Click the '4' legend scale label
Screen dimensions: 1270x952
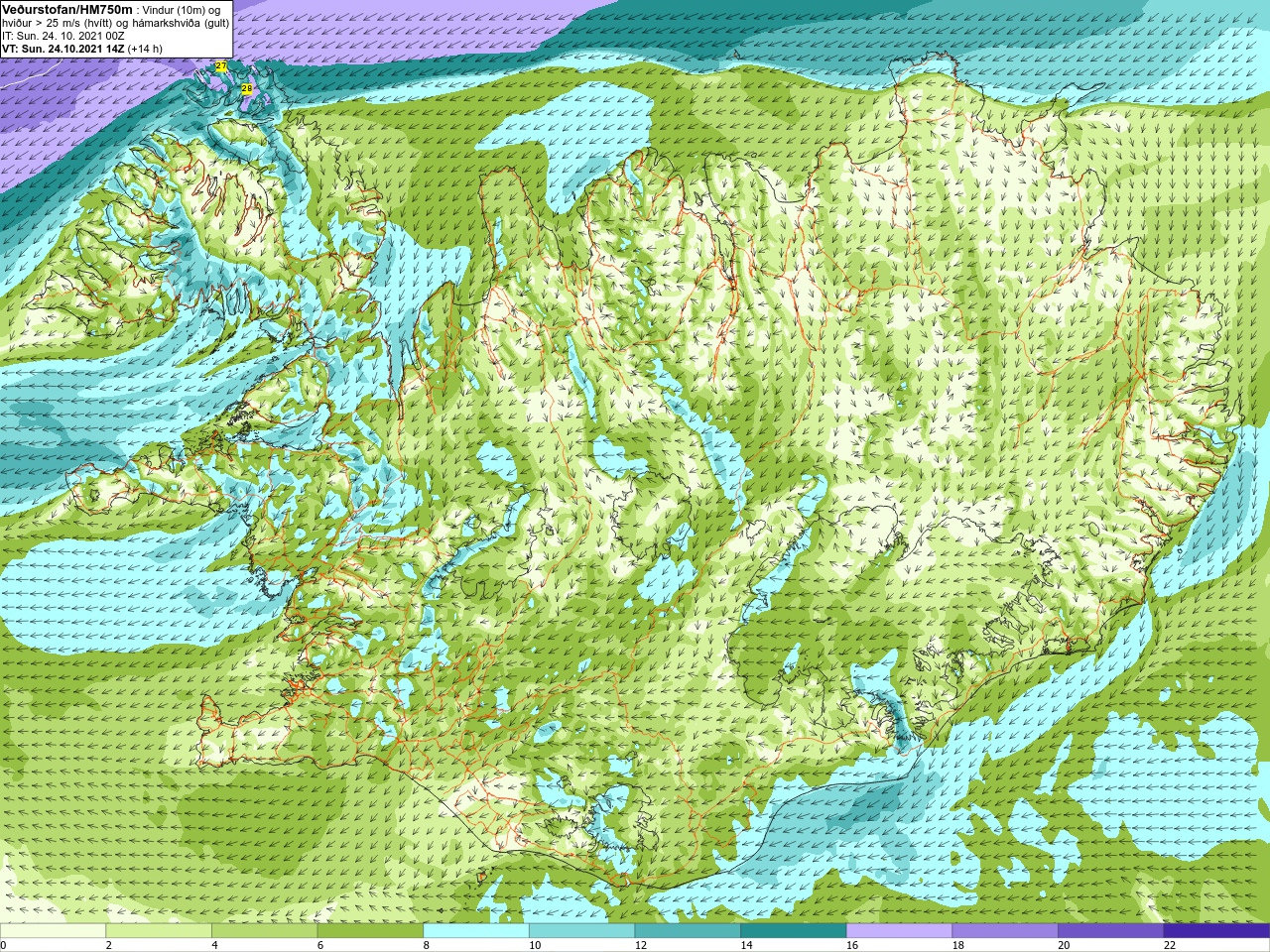coord(214,945)
